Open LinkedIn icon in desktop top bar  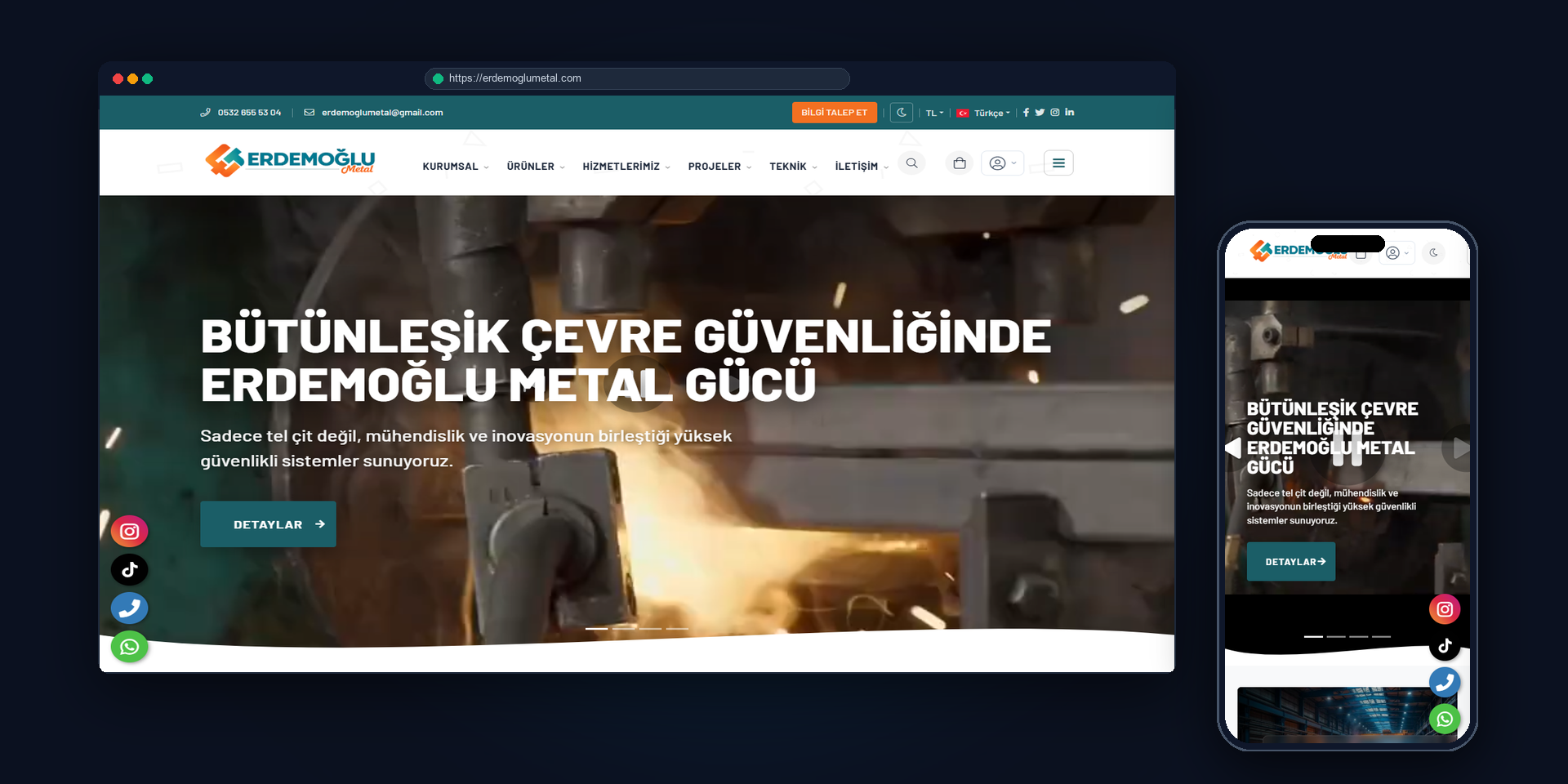pos(1069,112)
